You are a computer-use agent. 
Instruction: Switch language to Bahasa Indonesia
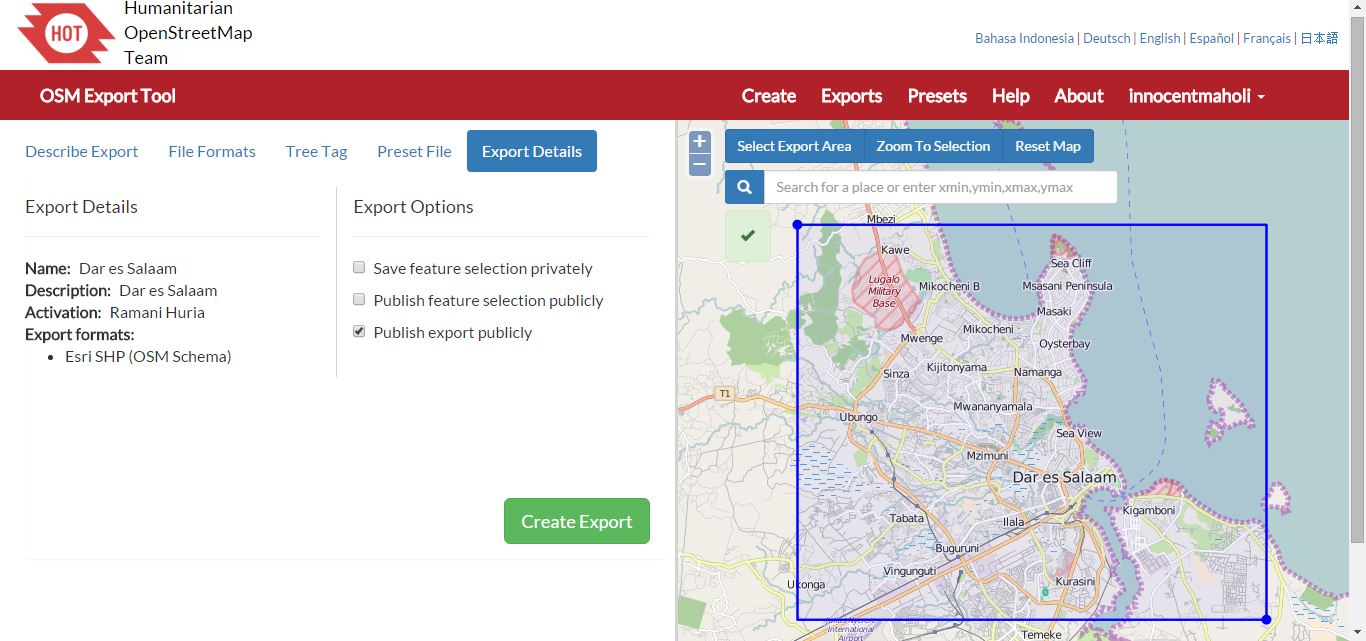1024,38
